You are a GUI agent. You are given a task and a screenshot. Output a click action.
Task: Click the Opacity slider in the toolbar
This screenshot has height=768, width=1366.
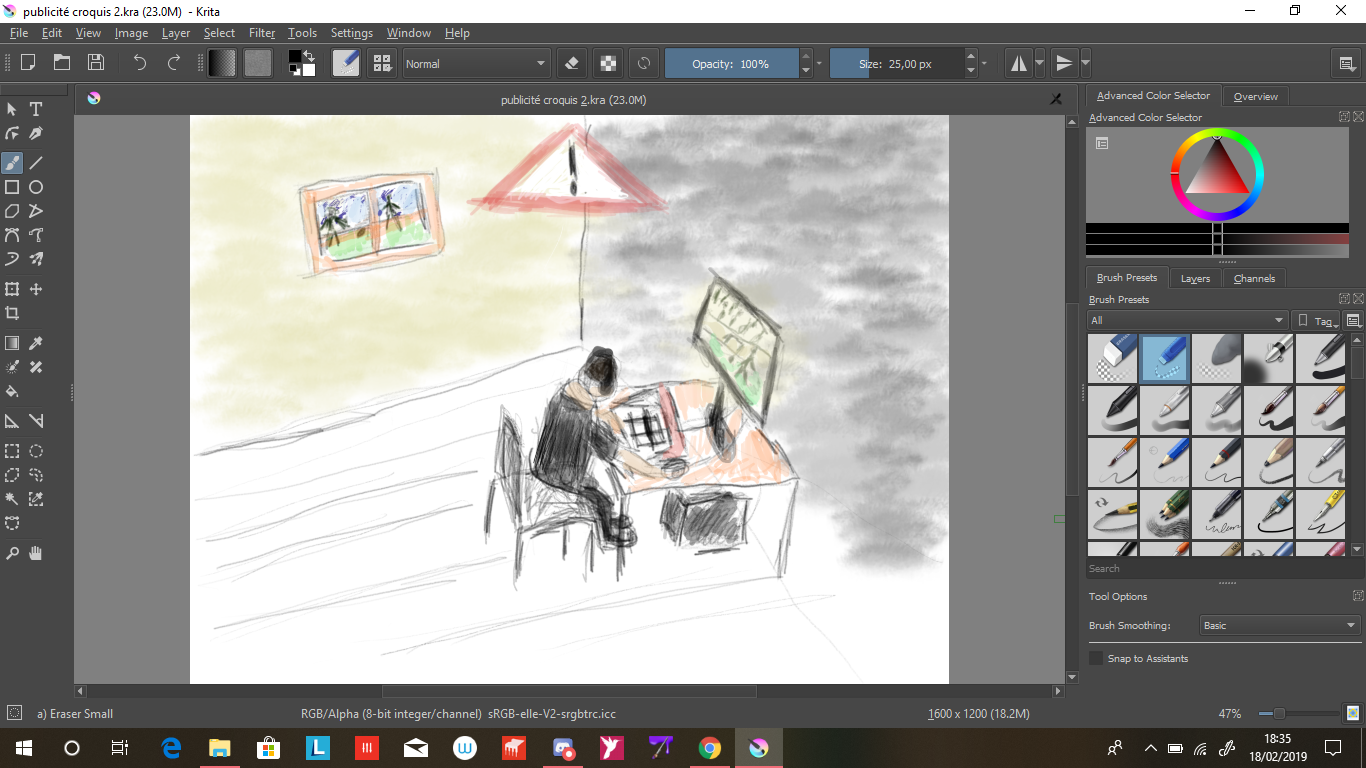tap(731, 63)
